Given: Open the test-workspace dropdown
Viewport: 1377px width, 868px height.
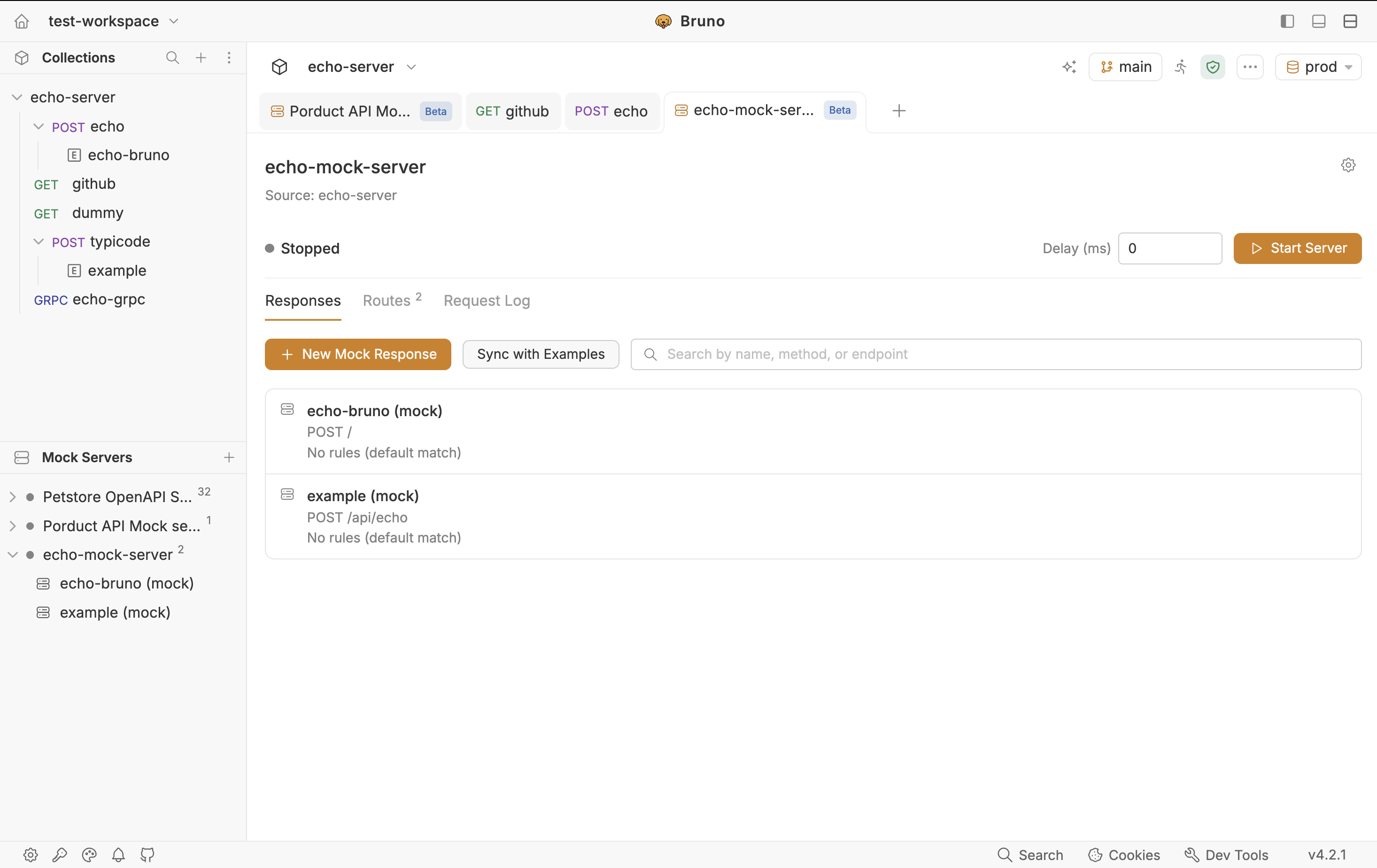Looking at the screenshot, I should tap(114, 21).
